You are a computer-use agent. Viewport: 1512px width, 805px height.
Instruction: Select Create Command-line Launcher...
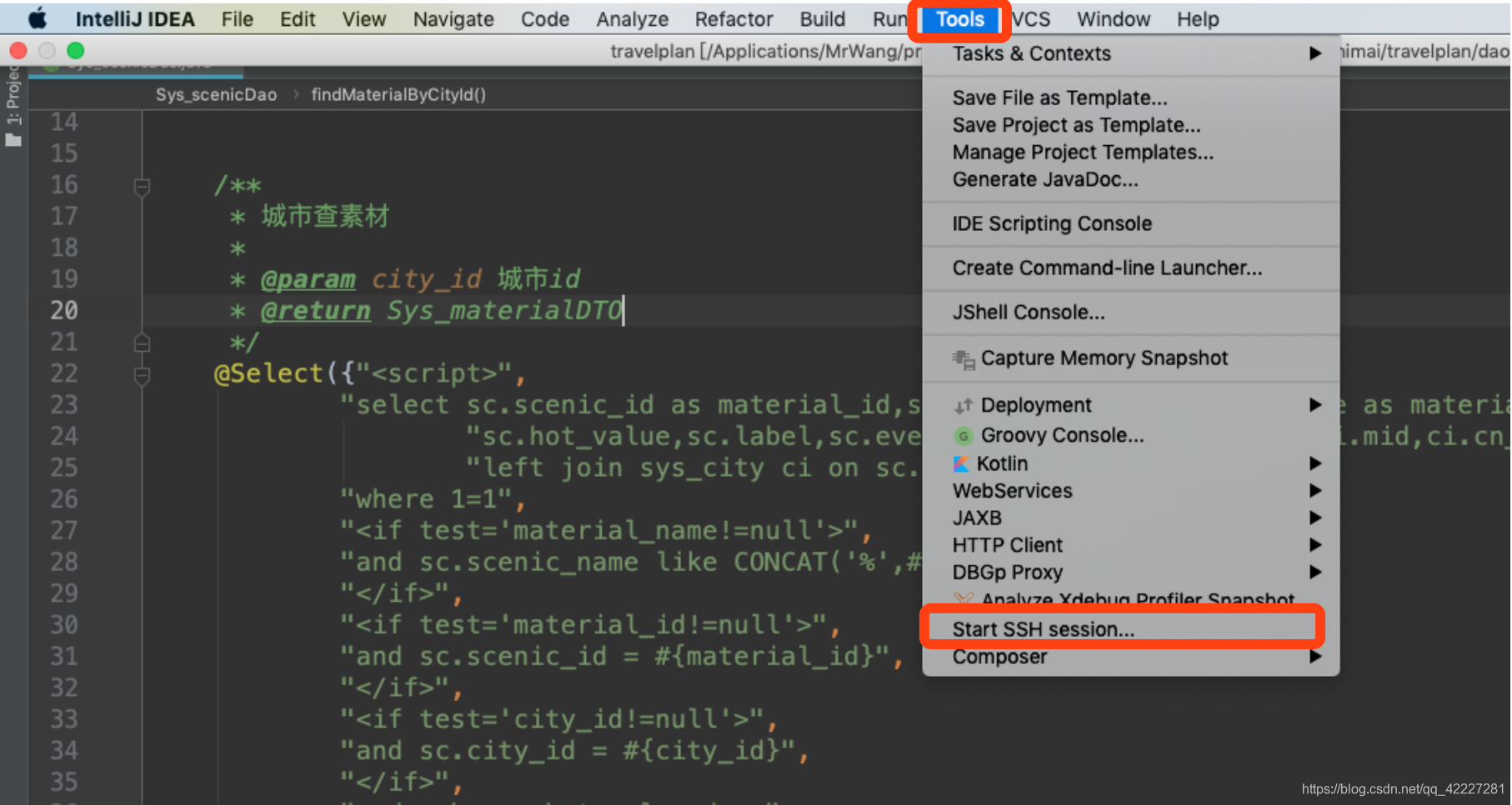(1131, 267)
